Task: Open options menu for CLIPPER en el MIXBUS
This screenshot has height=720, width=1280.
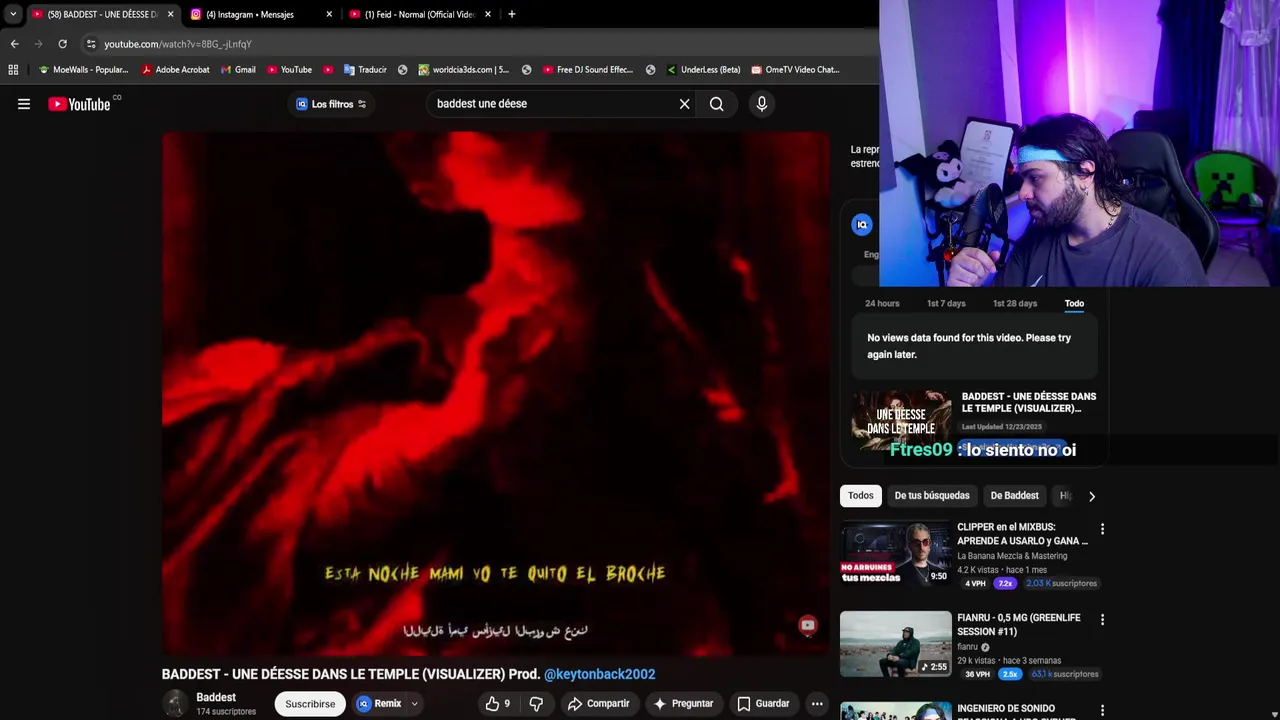Action: click(x=1102, y=528)
